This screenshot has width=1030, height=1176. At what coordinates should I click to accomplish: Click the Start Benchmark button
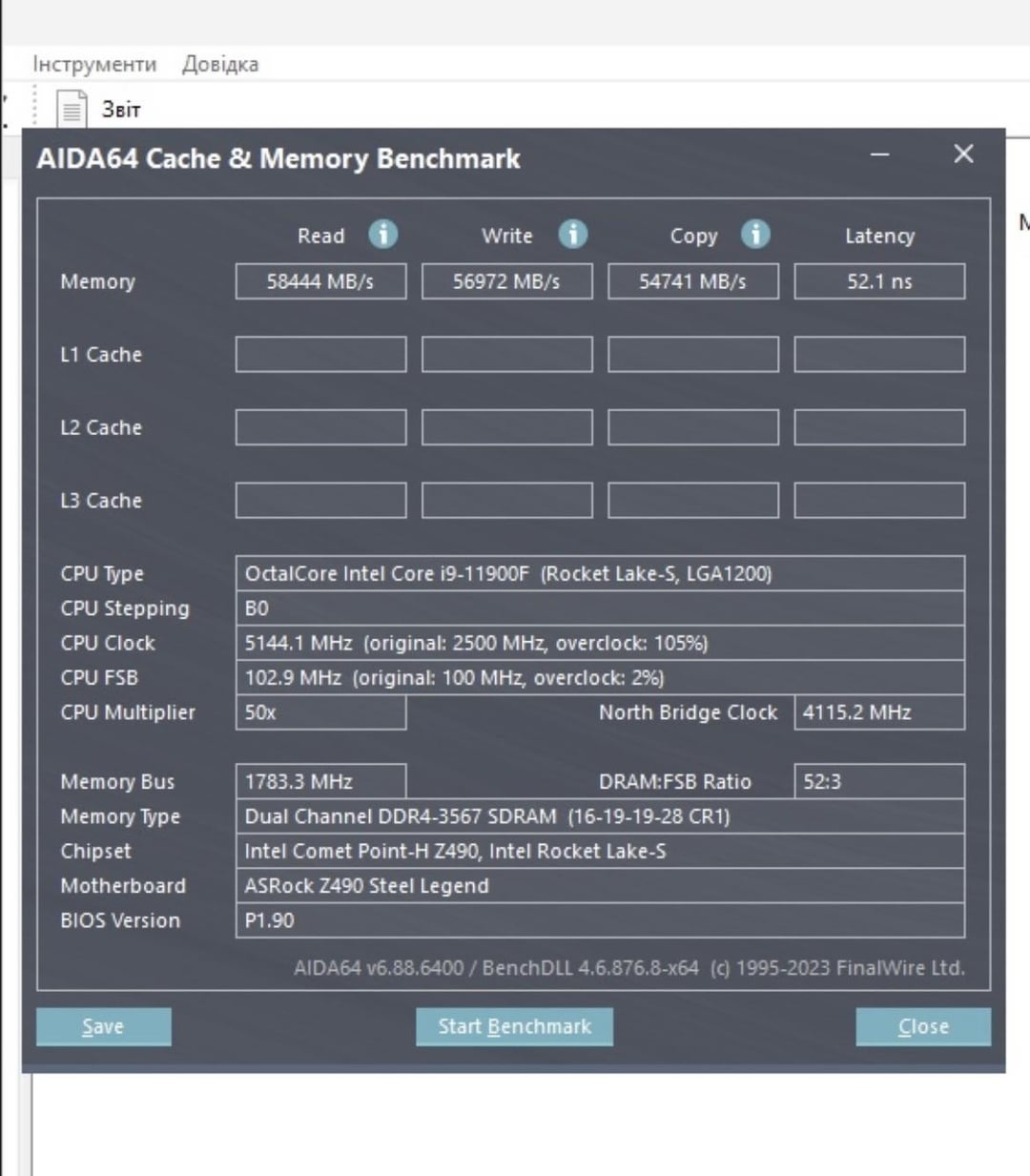[x=514, y=1026]
